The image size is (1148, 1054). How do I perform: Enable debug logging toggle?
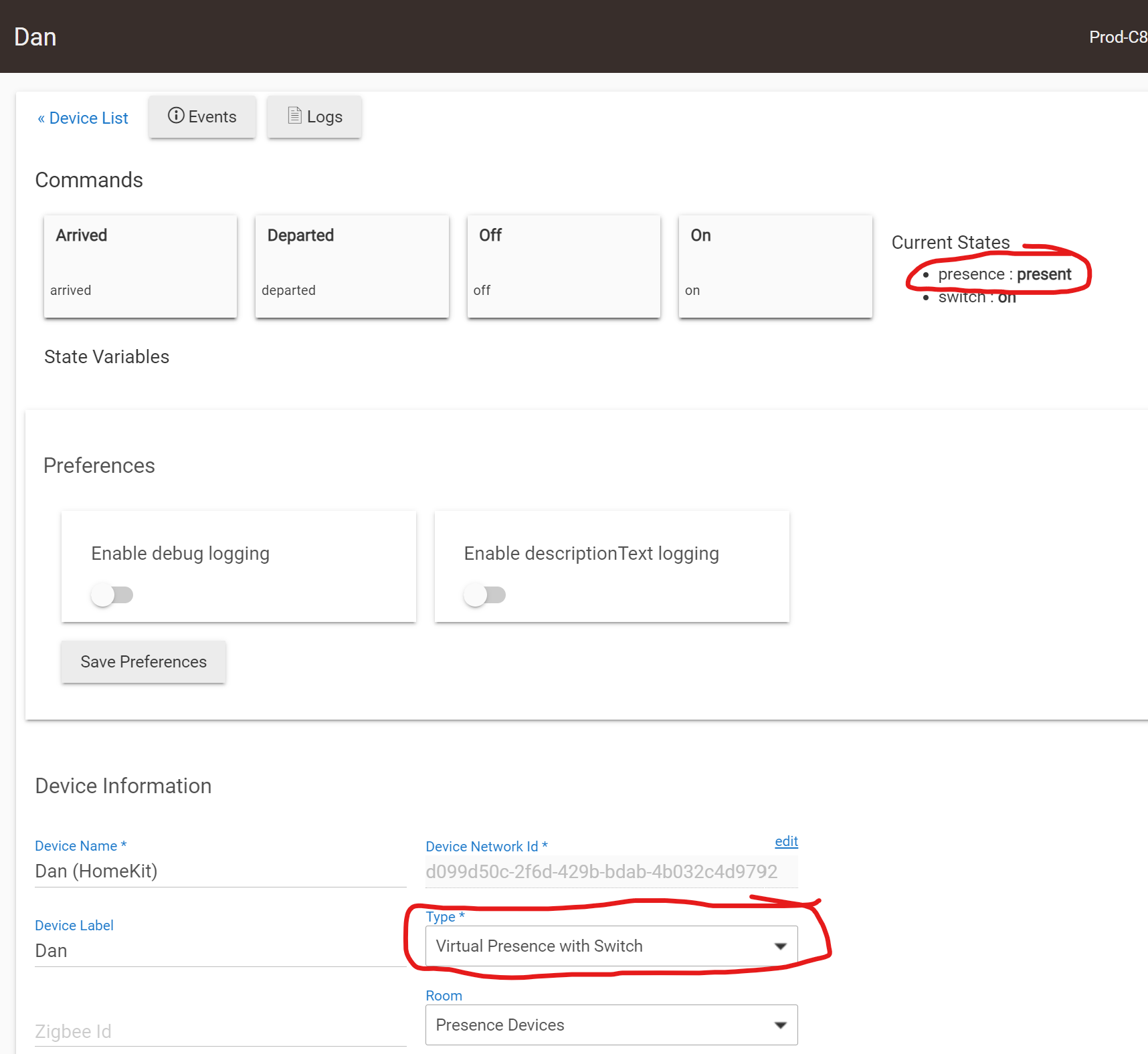click(112, 595)
